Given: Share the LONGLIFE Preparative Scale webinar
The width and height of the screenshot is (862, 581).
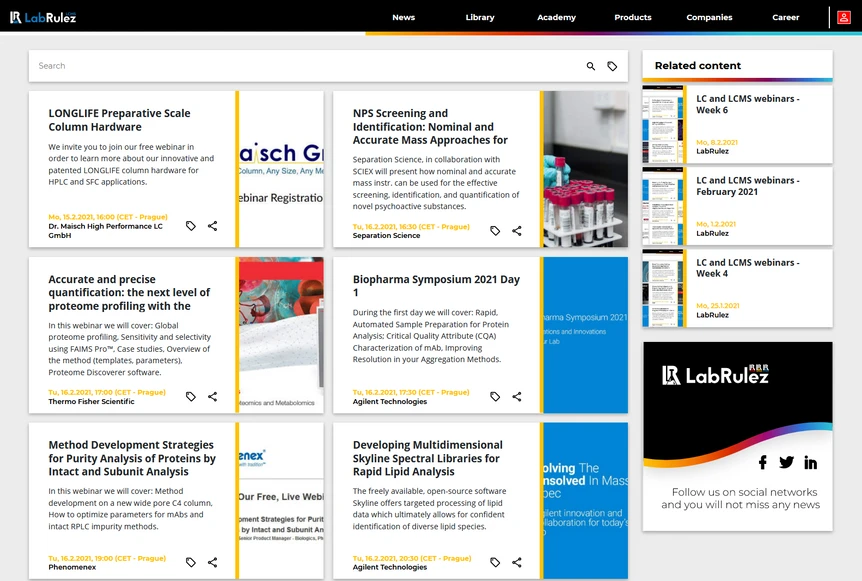Looking at the screenshot, I should coord(213,226).
